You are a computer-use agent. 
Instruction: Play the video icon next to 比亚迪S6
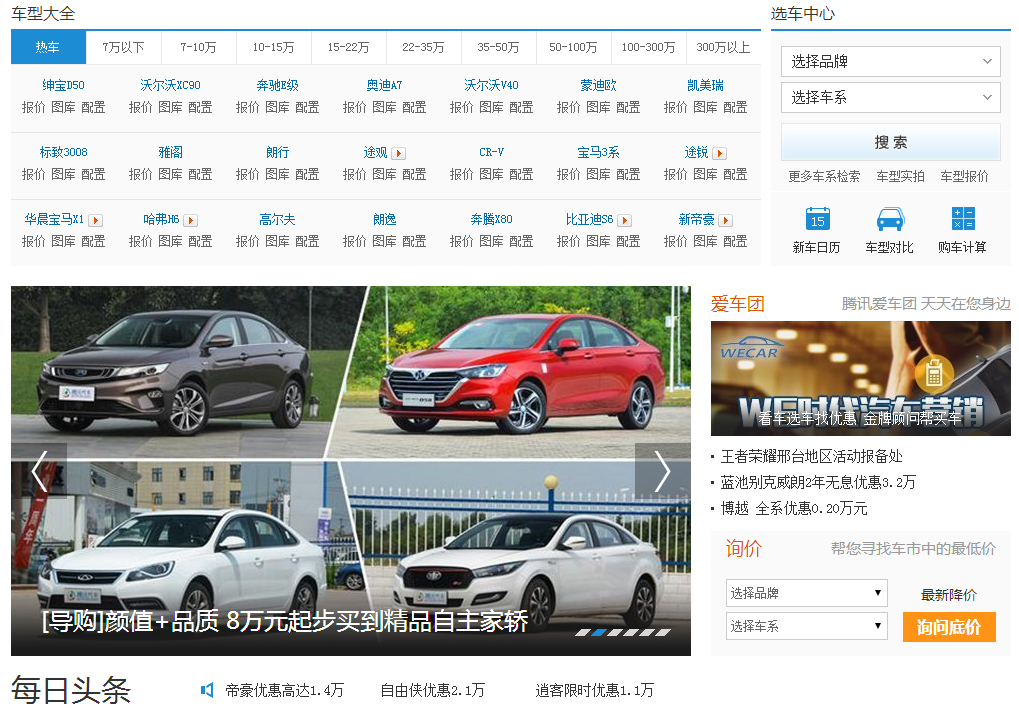625,221
